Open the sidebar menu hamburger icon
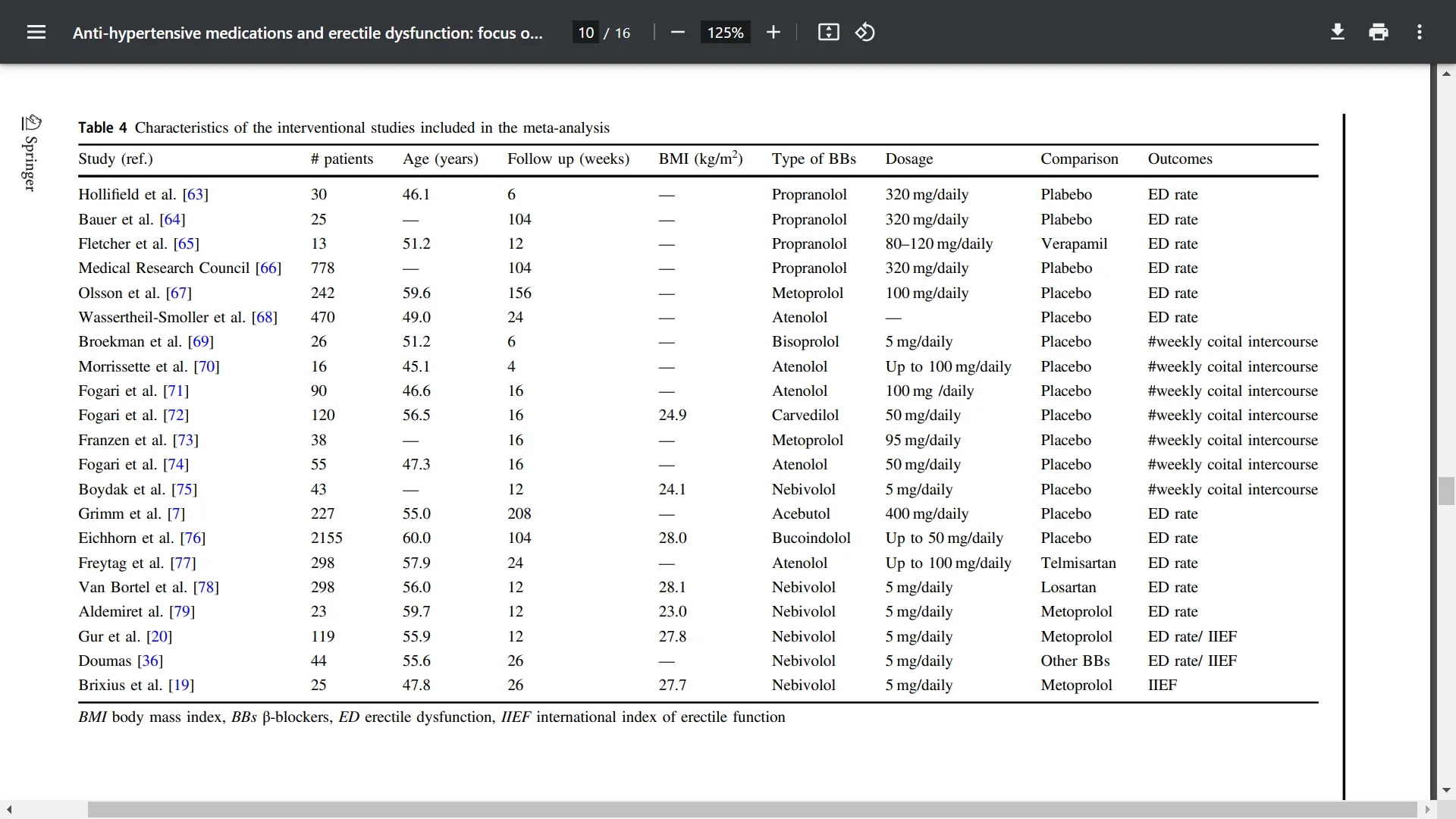Screen dimensions: 1456x819 pyautogui.click(x=36, y=32)
